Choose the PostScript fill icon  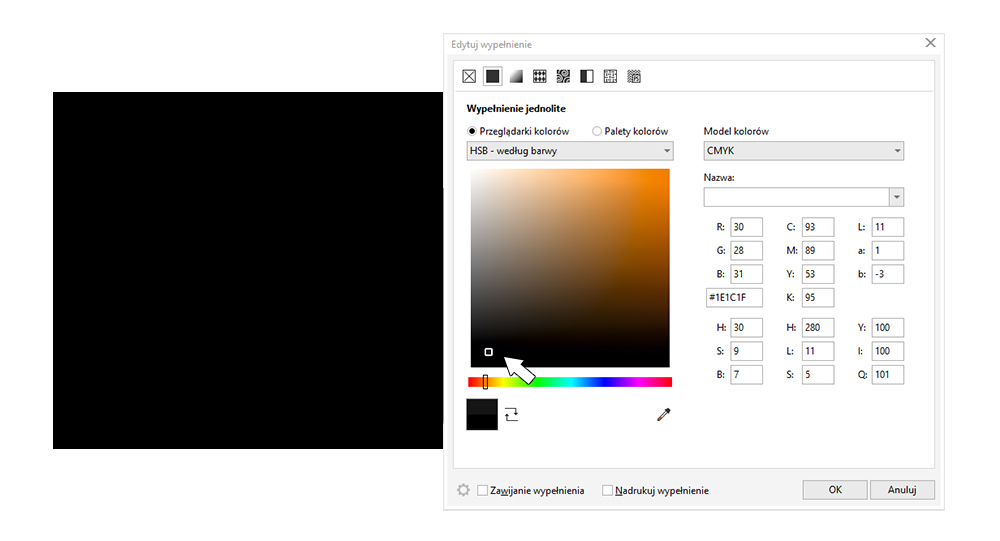tap(634, 76)
